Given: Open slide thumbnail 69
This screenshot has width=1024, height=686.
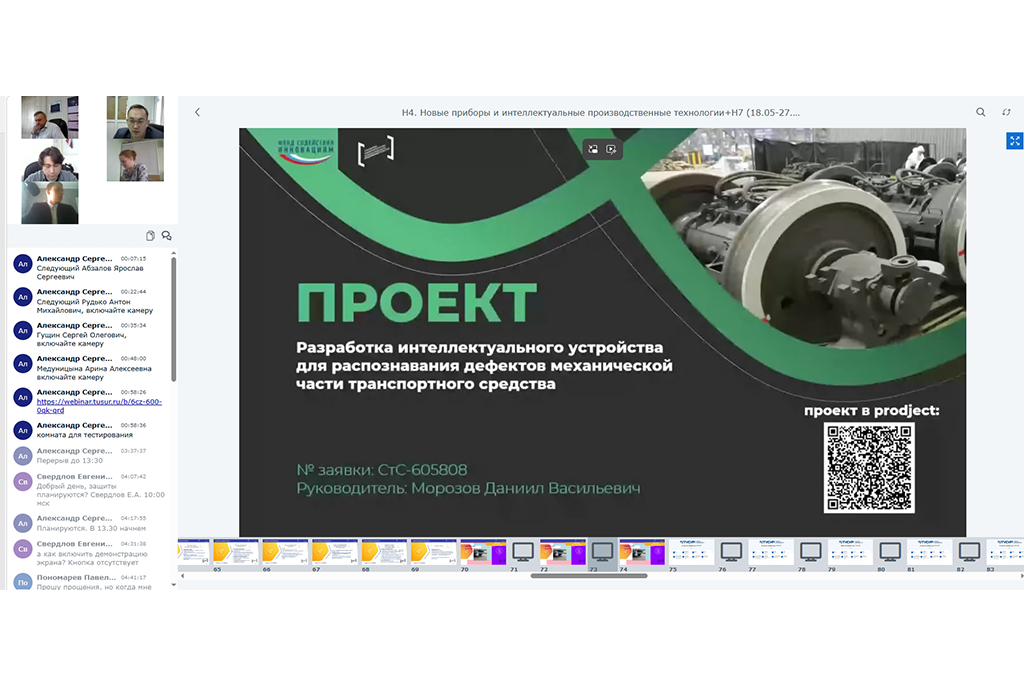Looking at the screenshot, I should 434,552.
